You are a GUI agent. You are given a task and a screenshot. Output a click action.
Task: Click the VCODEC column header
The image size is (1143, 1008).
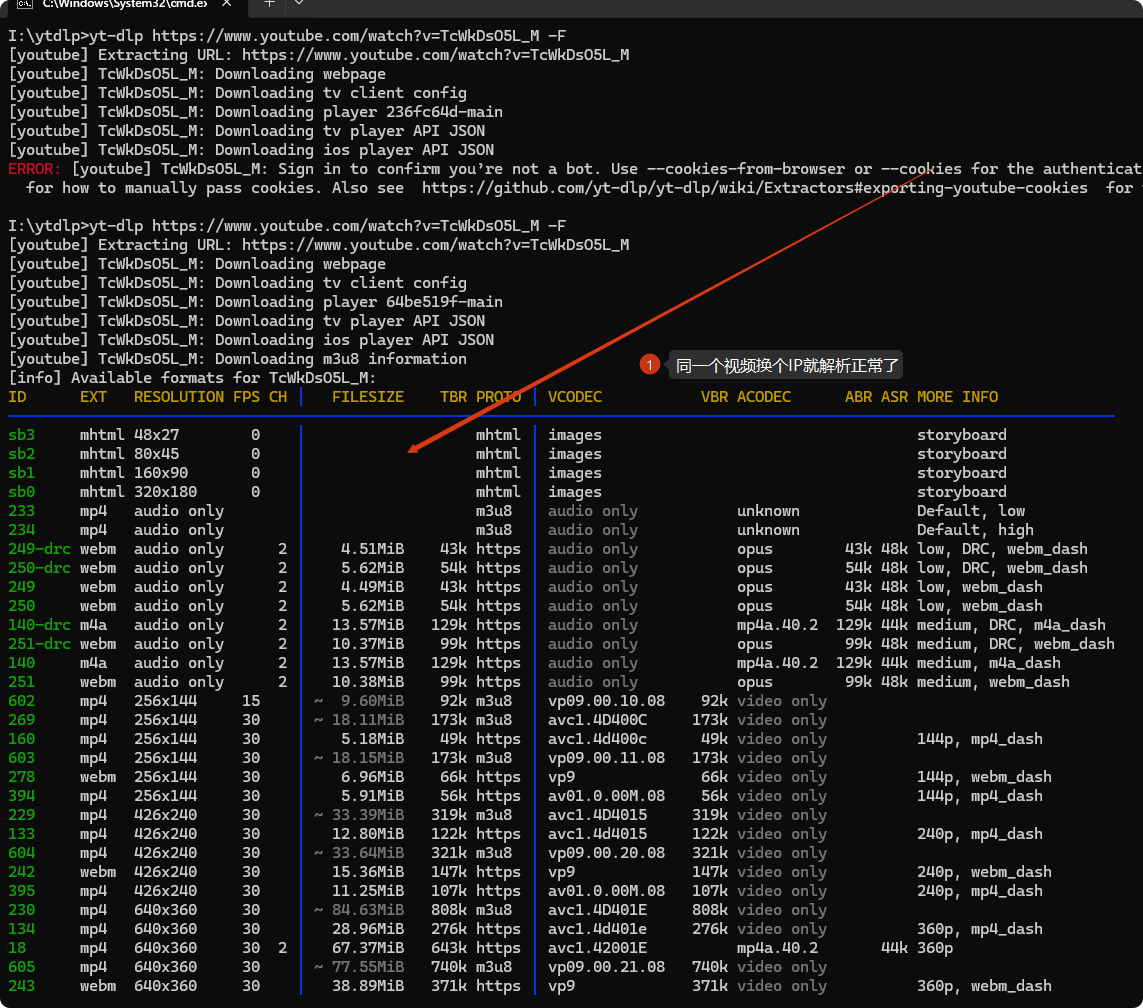(575, 397)
